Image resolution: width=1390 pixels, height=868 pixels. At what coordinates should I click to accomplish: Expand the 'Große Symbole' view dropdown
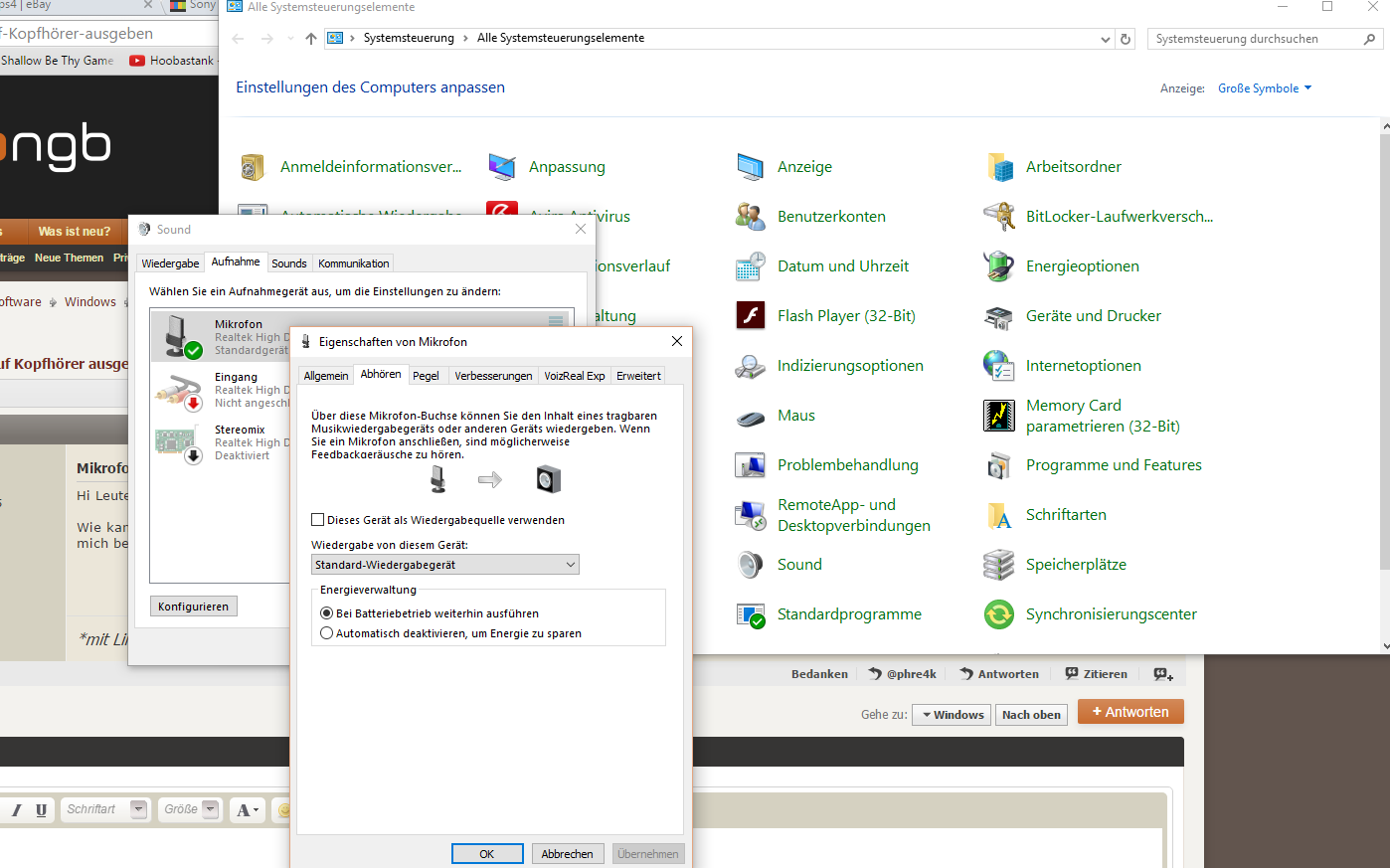tap(1265, 88)
